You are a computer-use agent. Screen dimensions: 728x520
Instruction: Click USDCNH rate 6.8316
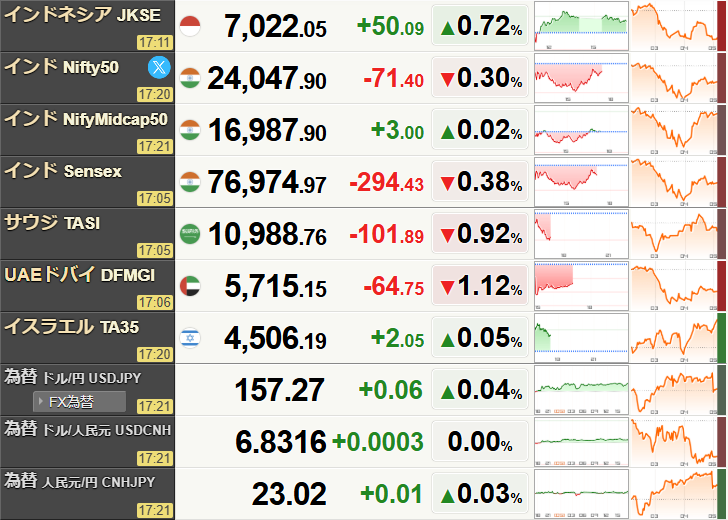280,442
